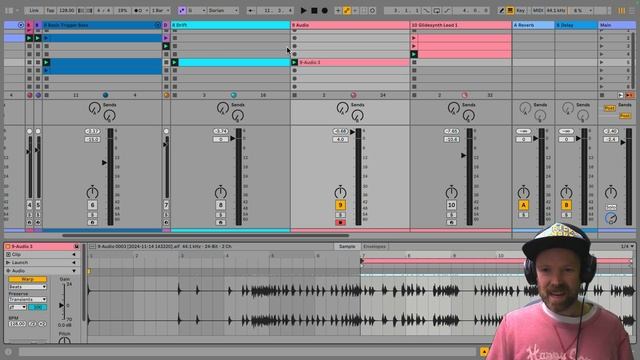Select the Main track header

coord(616,25)
